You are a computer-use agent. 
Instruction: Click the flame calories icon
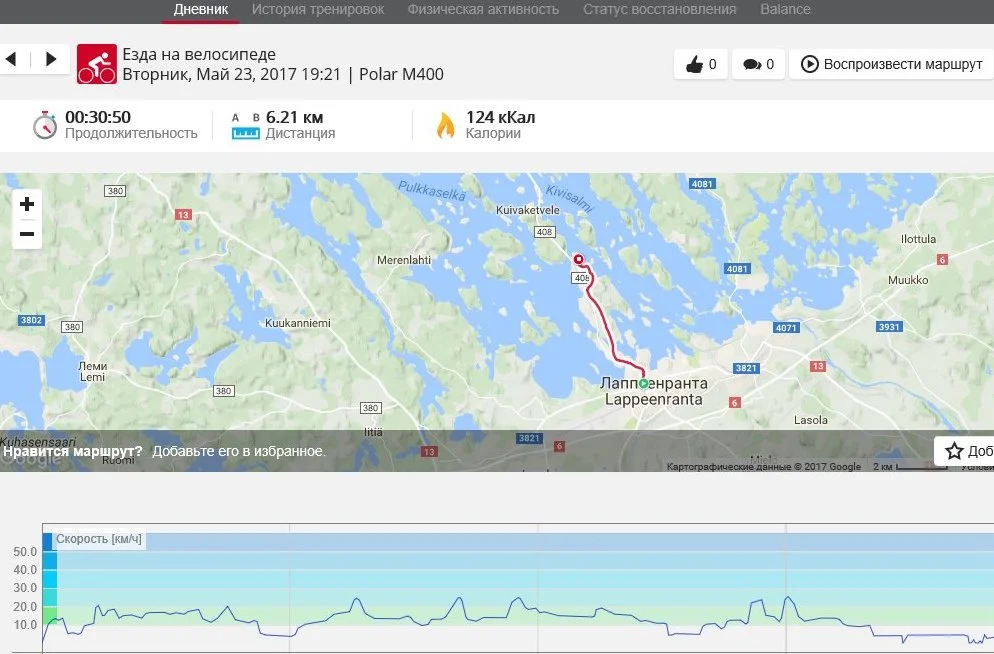click(446, 125)
